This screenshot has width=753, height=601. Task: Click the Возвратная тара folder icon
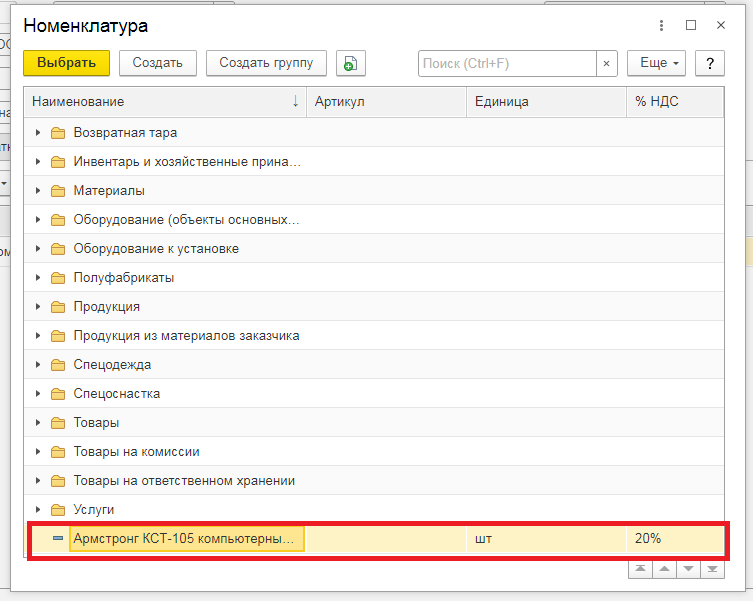(x=58, y=133)
